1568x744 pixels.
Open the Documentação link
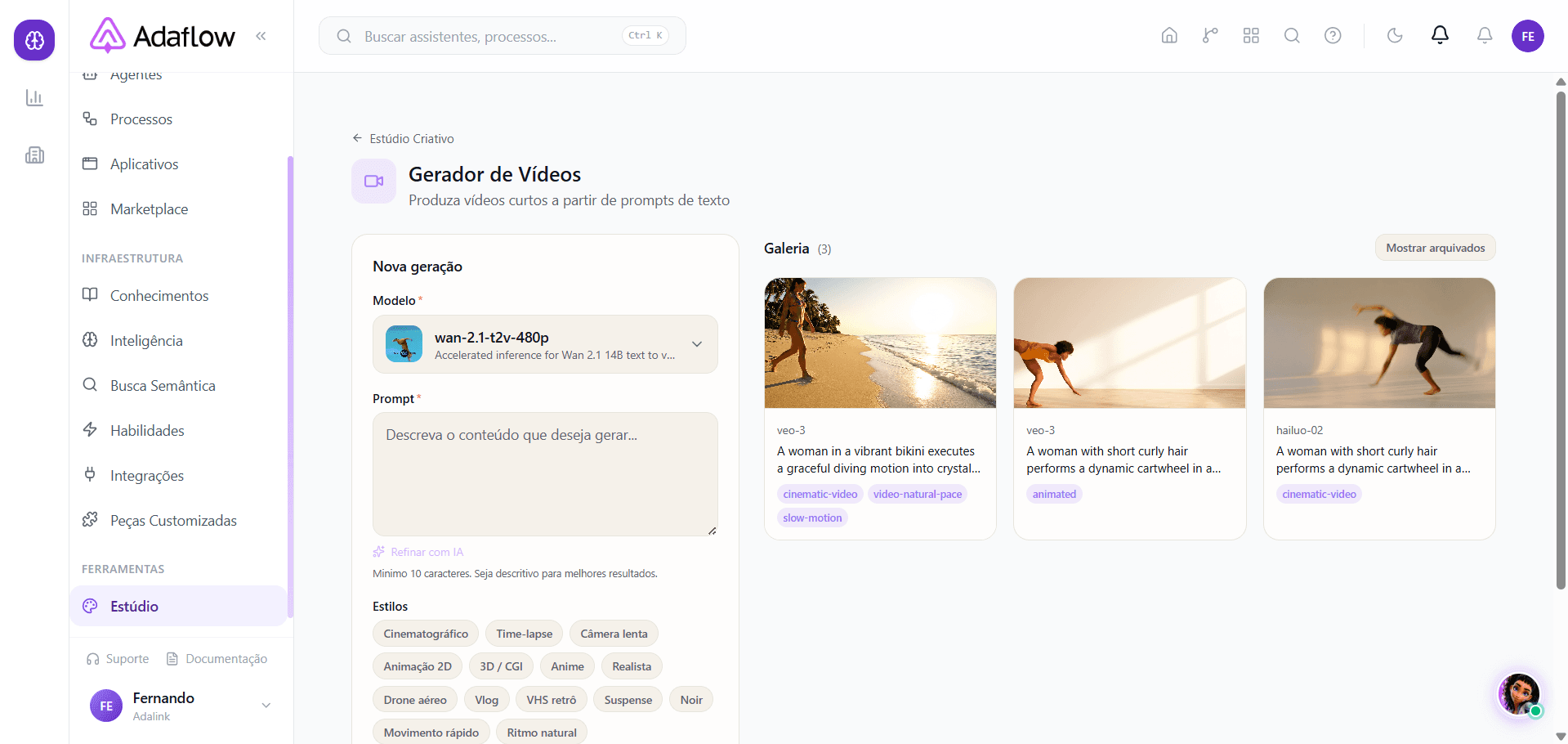coord(217,659)
